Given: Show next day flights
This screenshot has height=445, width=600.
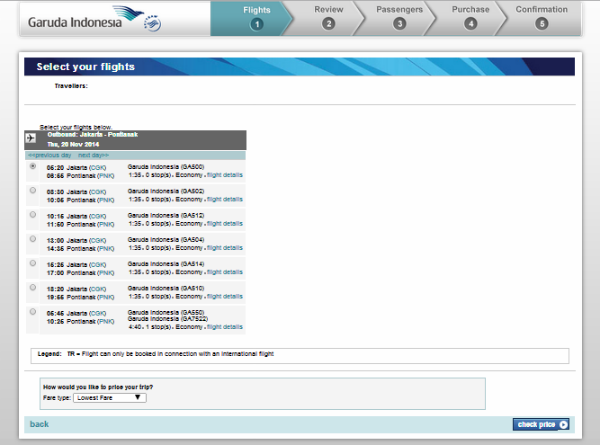Looking at the screenshot, I should tap(93, 155).
